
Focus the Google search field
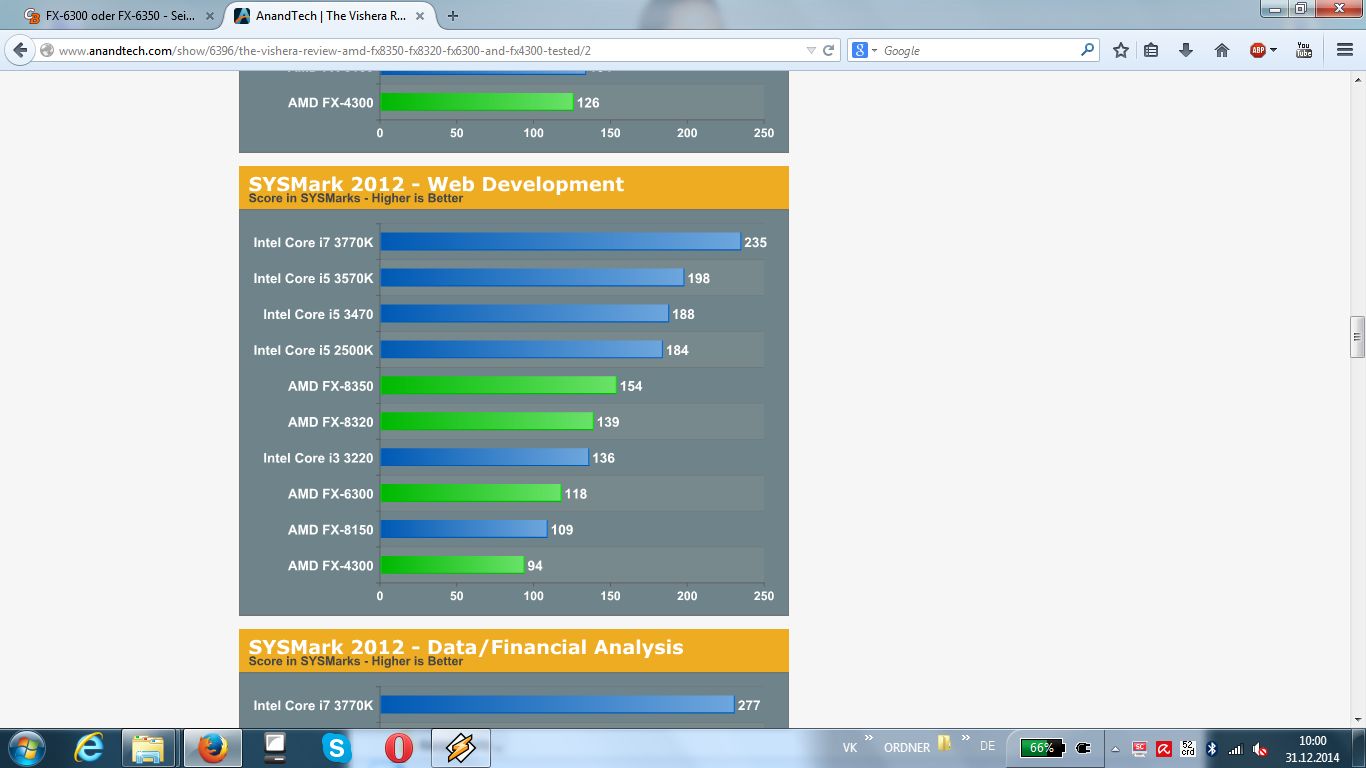point(978,50)
